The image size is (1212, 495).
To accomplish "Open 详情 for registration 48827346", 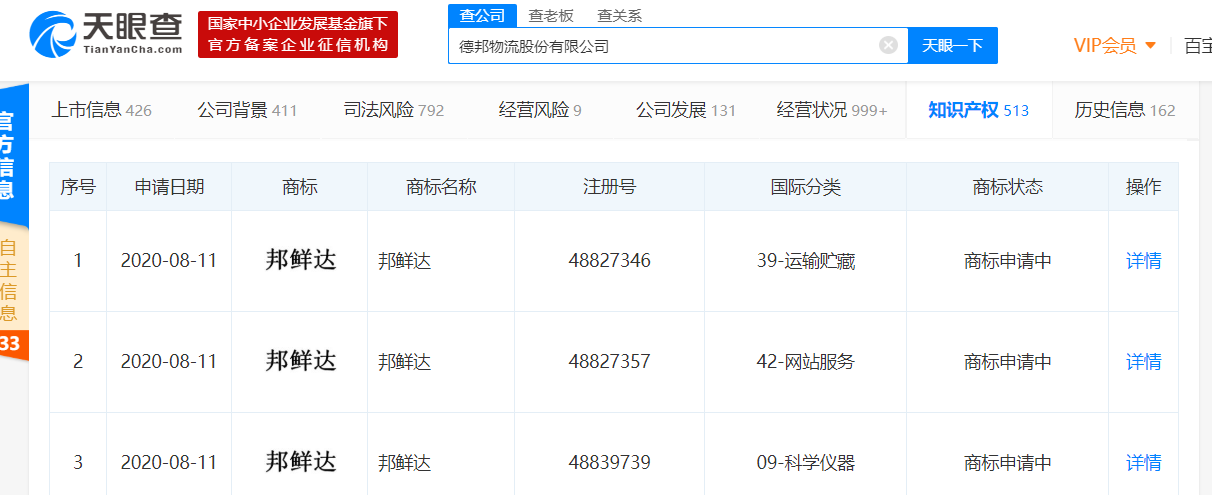I will click(x=1144, y=261).
